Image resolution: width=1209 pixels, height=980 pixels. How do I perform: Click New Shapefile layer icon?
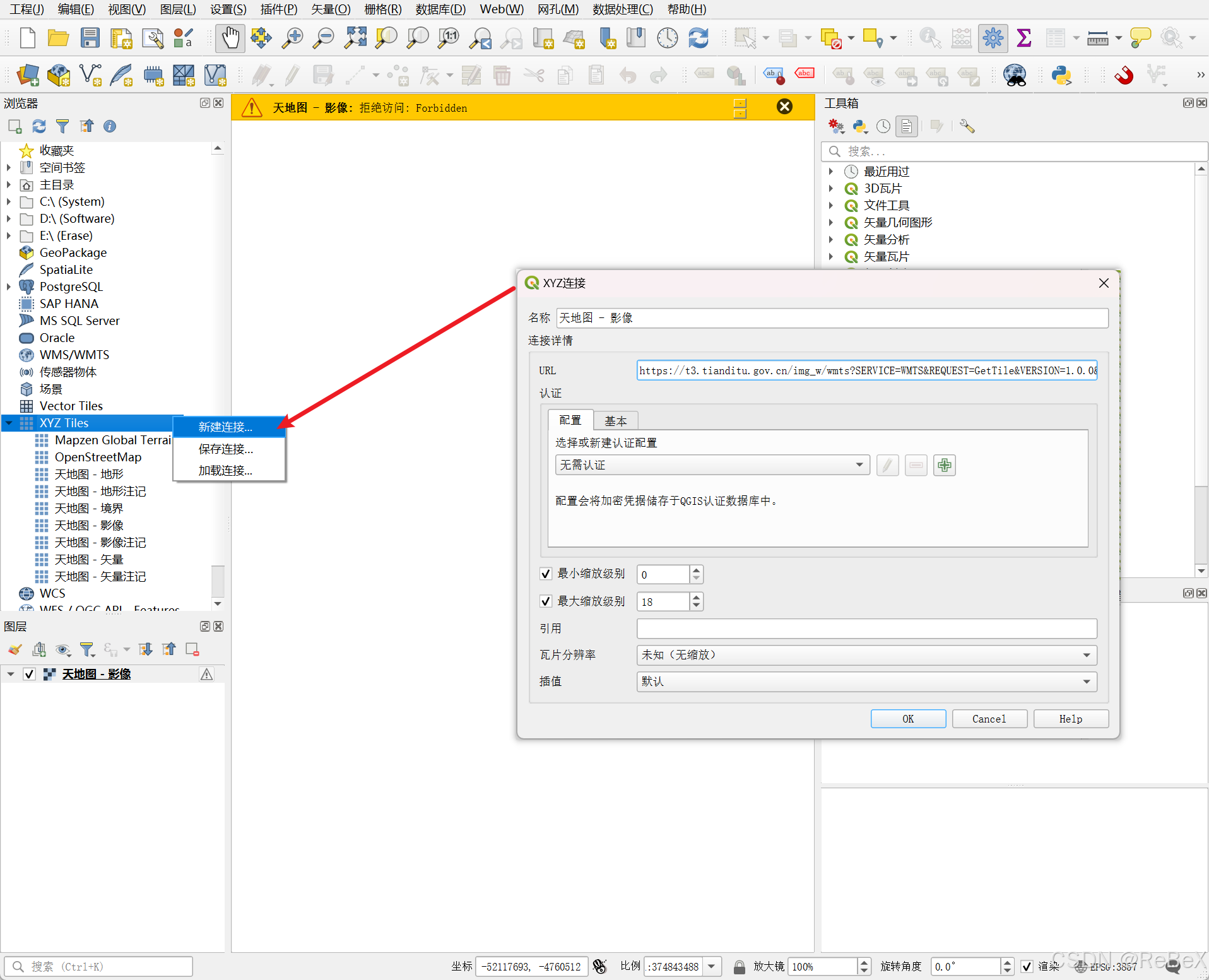click(x=90, y=75)
